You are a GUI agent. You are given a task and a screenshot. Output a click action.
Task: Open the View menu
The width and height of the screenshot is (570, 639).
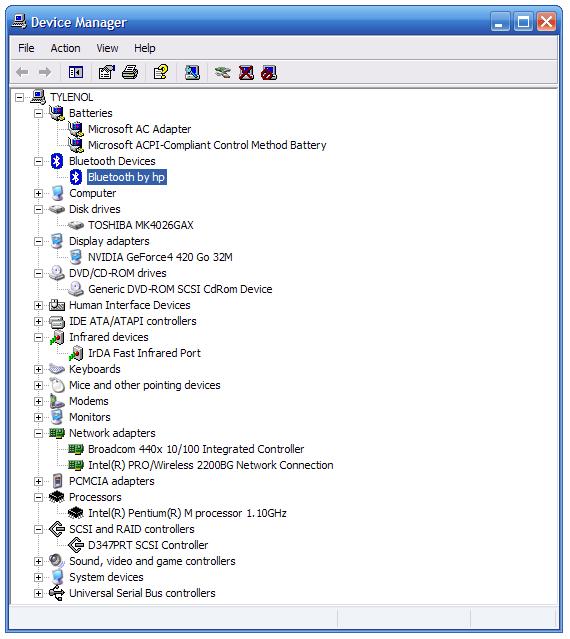pyautogui.click(x=107, y=48)
